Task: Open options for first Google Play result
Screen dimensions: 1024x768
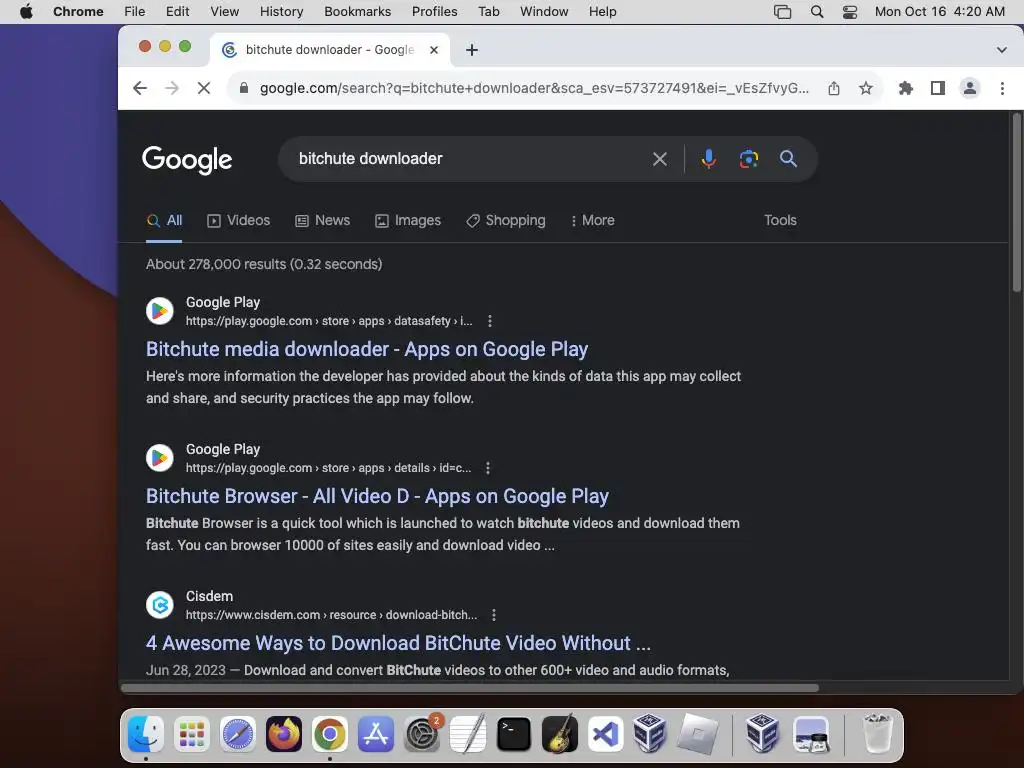Action: [x=490, y=321]
